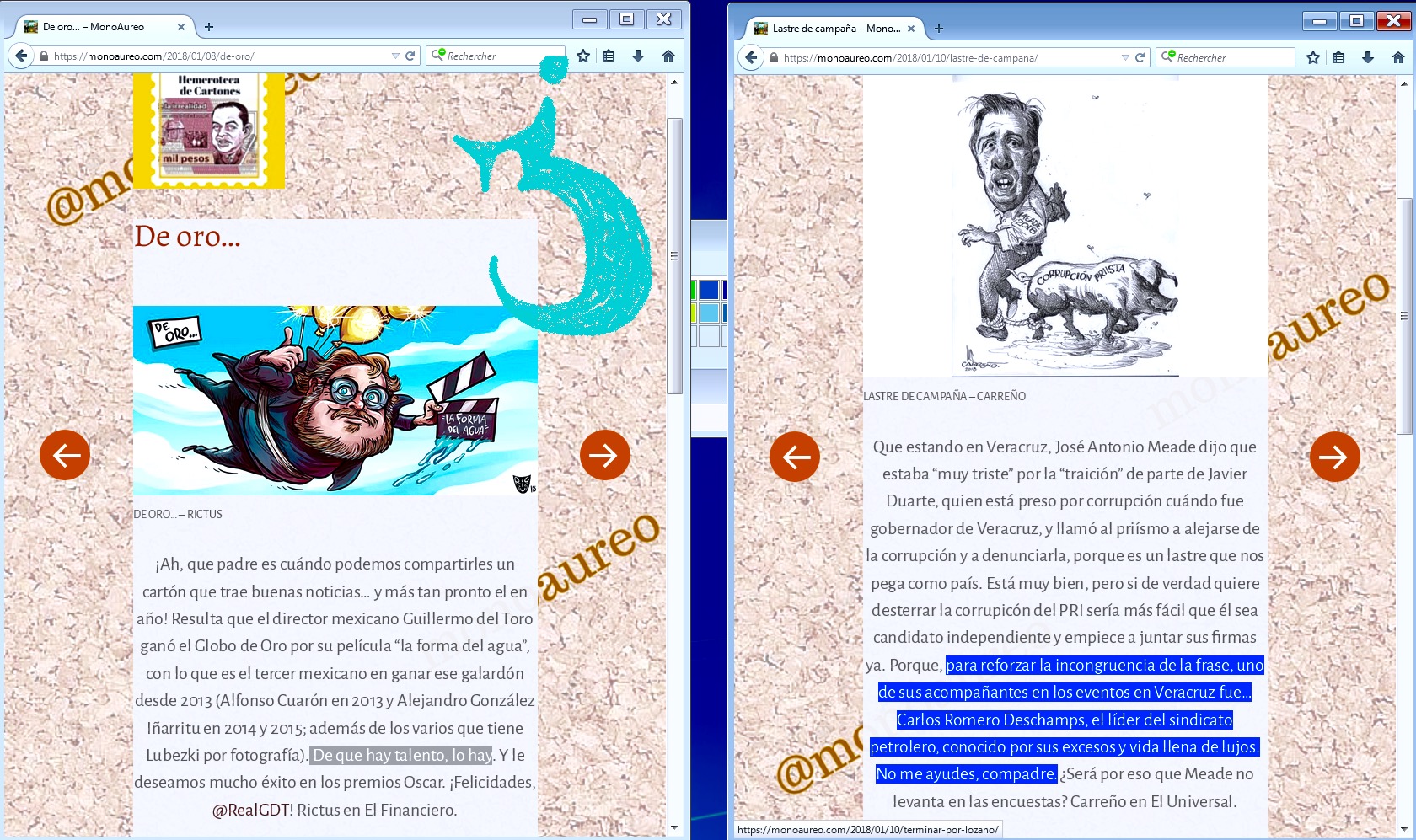Bookmark the Lastre de campaña page with the star

1313,57
